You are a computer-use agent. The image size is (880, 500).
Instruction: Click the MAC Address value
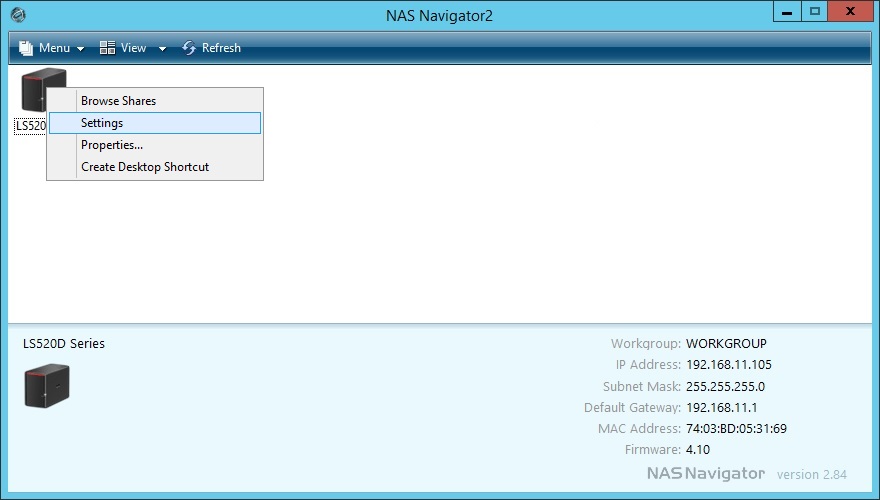pos(736,429)
